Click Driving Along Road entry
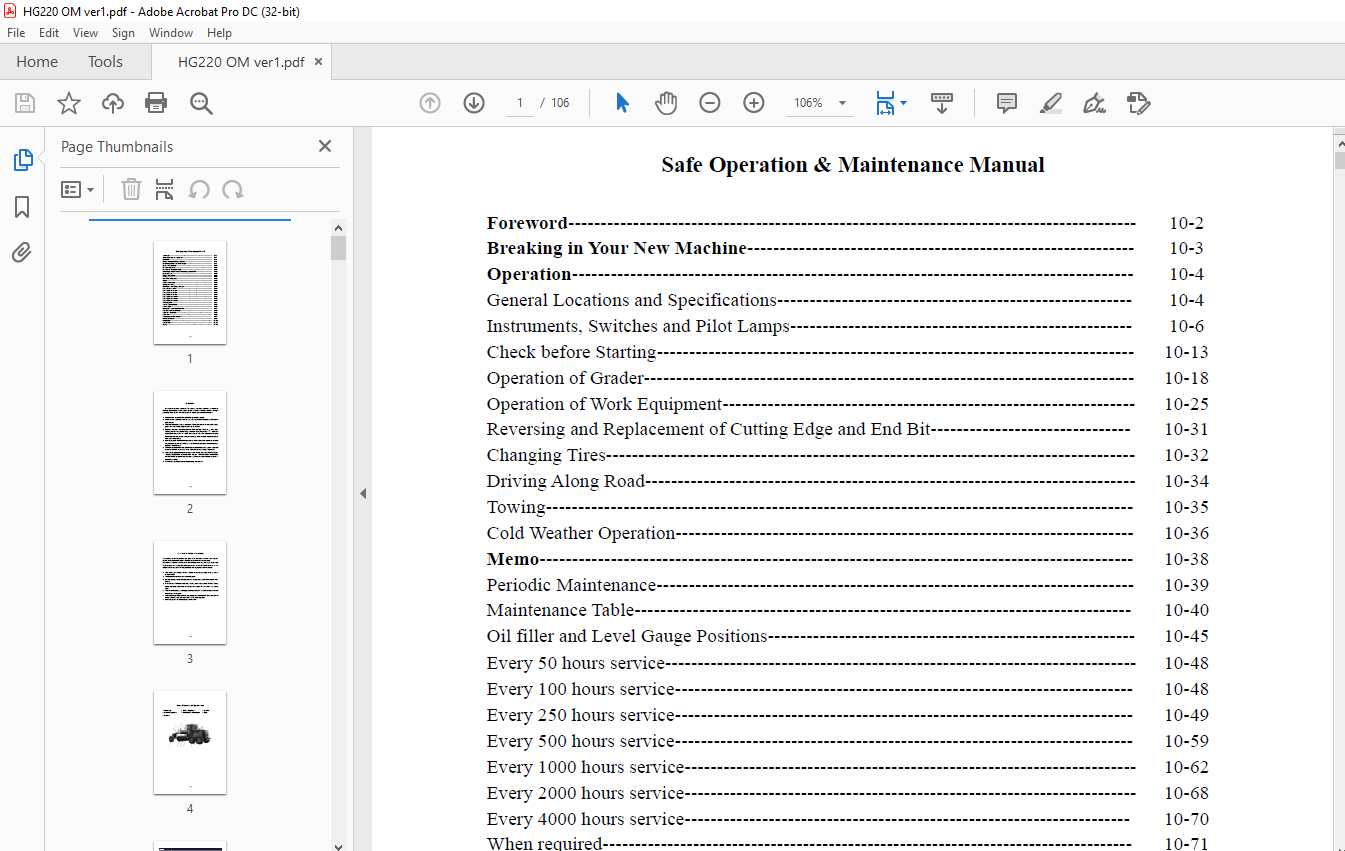The width and height of the screenshot is (1345, 851). click(x=566, y=481)
